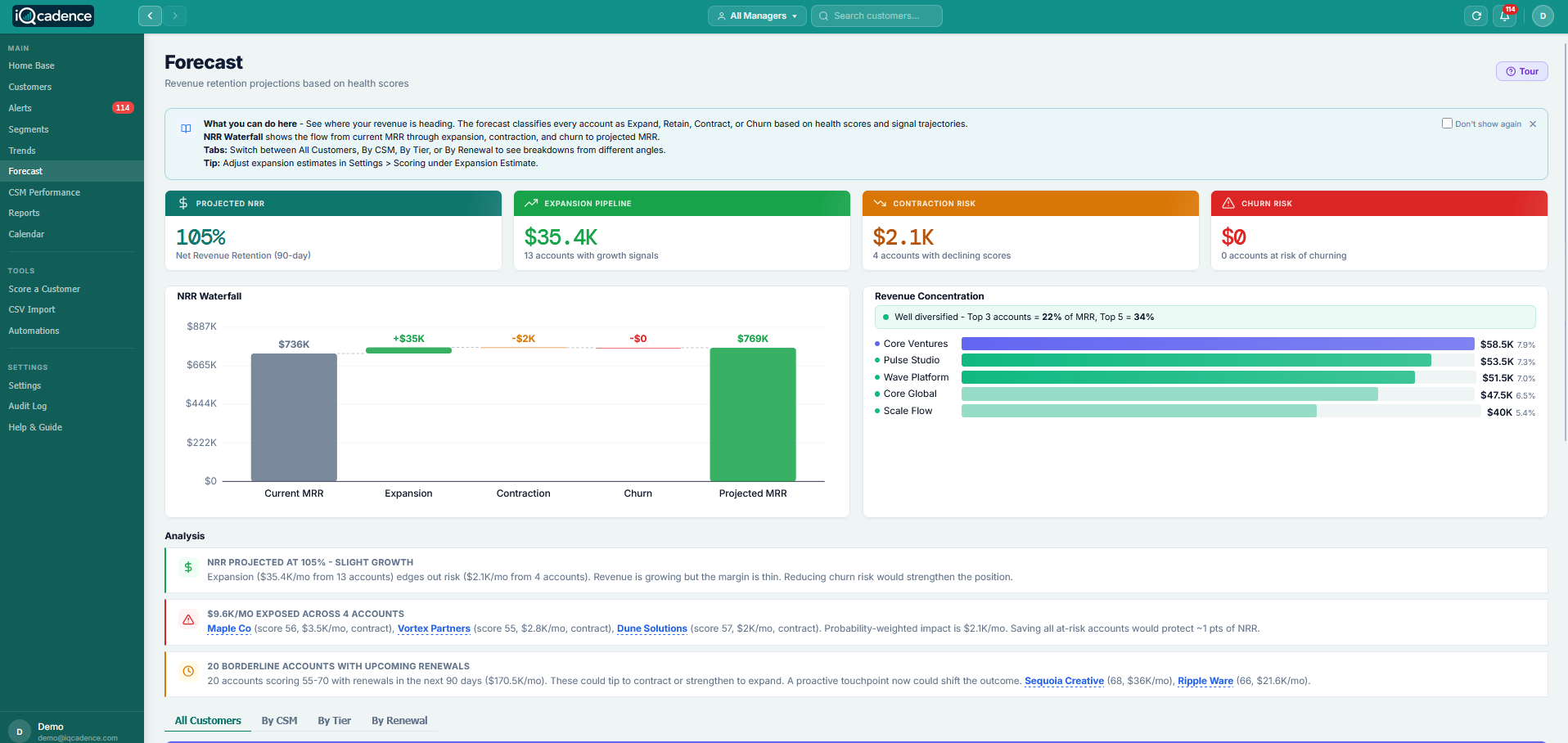
Task: Switch to the By CSM tab
Action: [x=279, y=720]
